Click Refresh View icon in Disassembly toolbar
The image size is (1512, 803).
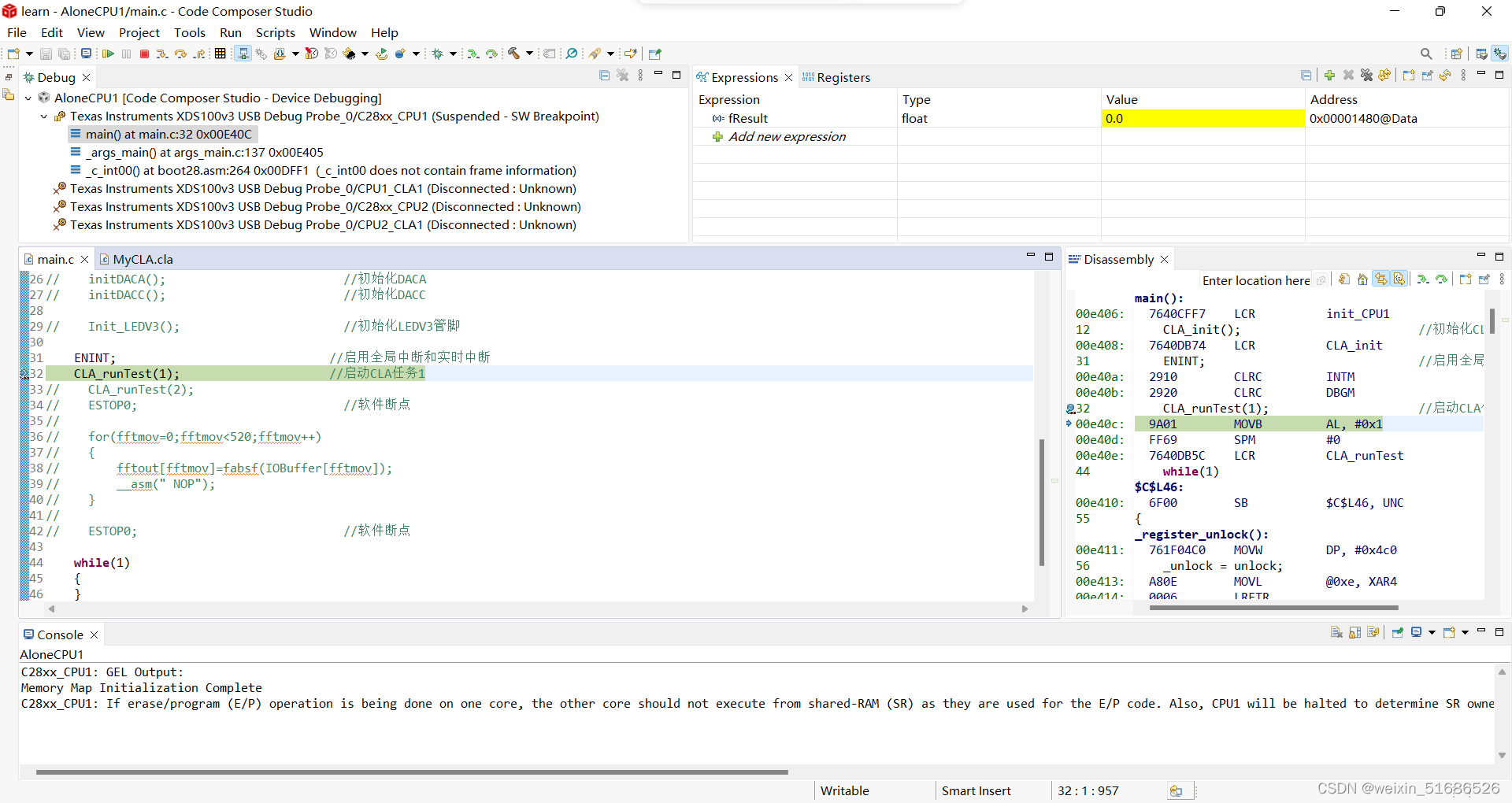coord(1344,279)
